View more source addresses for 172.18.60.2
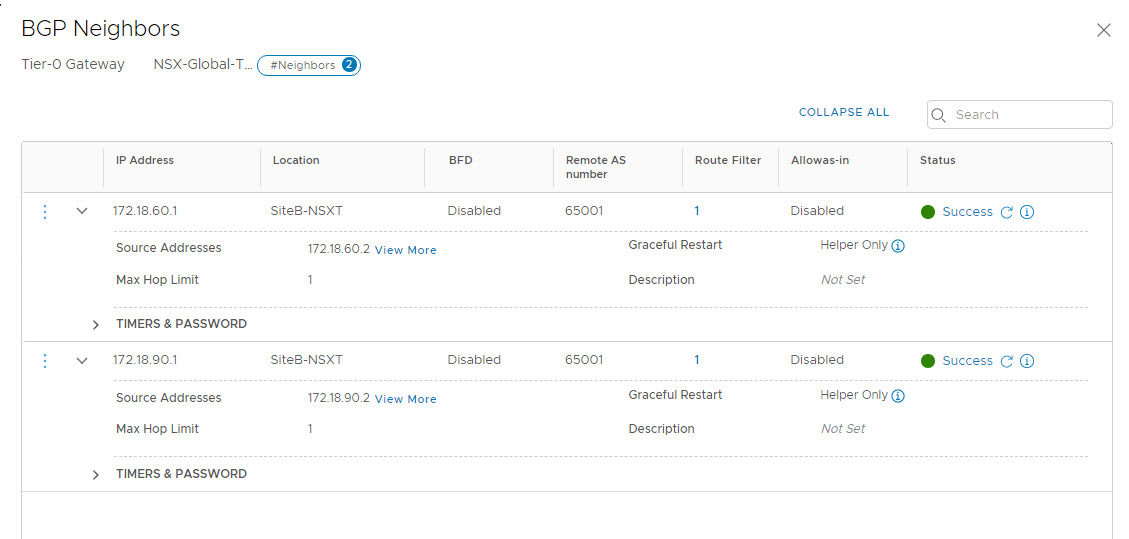Screen dimensions: 1129x539 point(405,250)
